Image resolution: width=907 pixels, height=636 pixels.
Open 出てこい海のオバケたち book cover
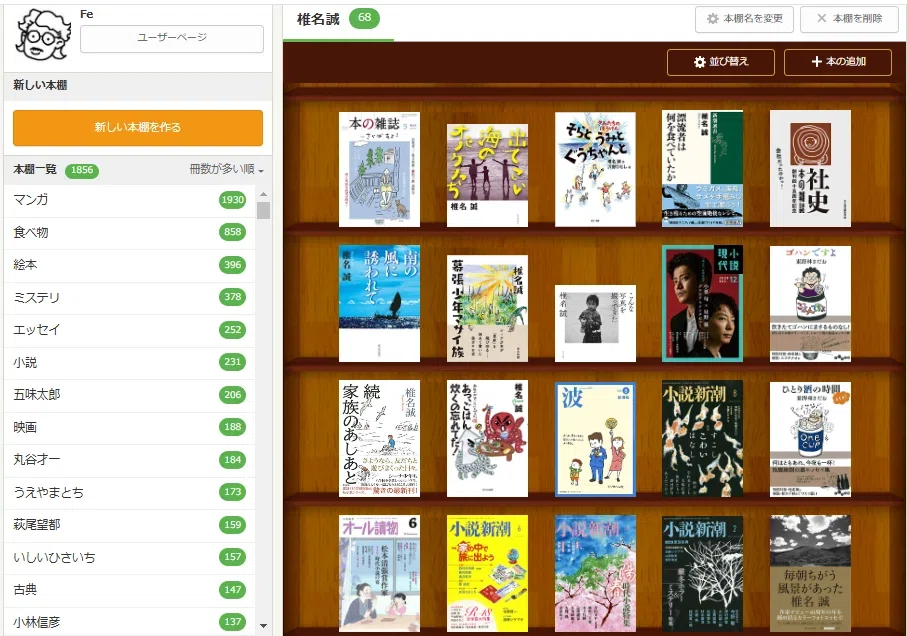click(488, 175)
